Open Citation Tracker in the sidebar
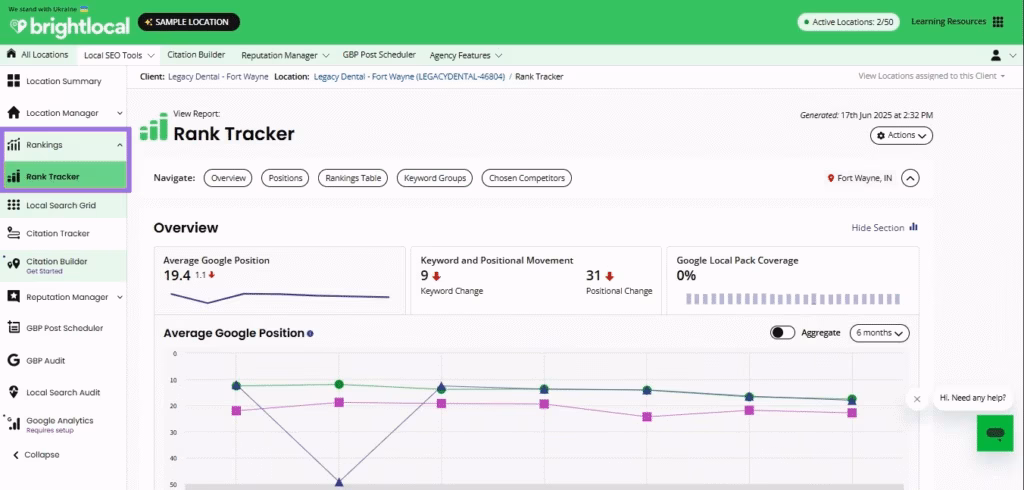Image resolution: width=1024 pixels, height=490 pixels. (x=57, y=233)
